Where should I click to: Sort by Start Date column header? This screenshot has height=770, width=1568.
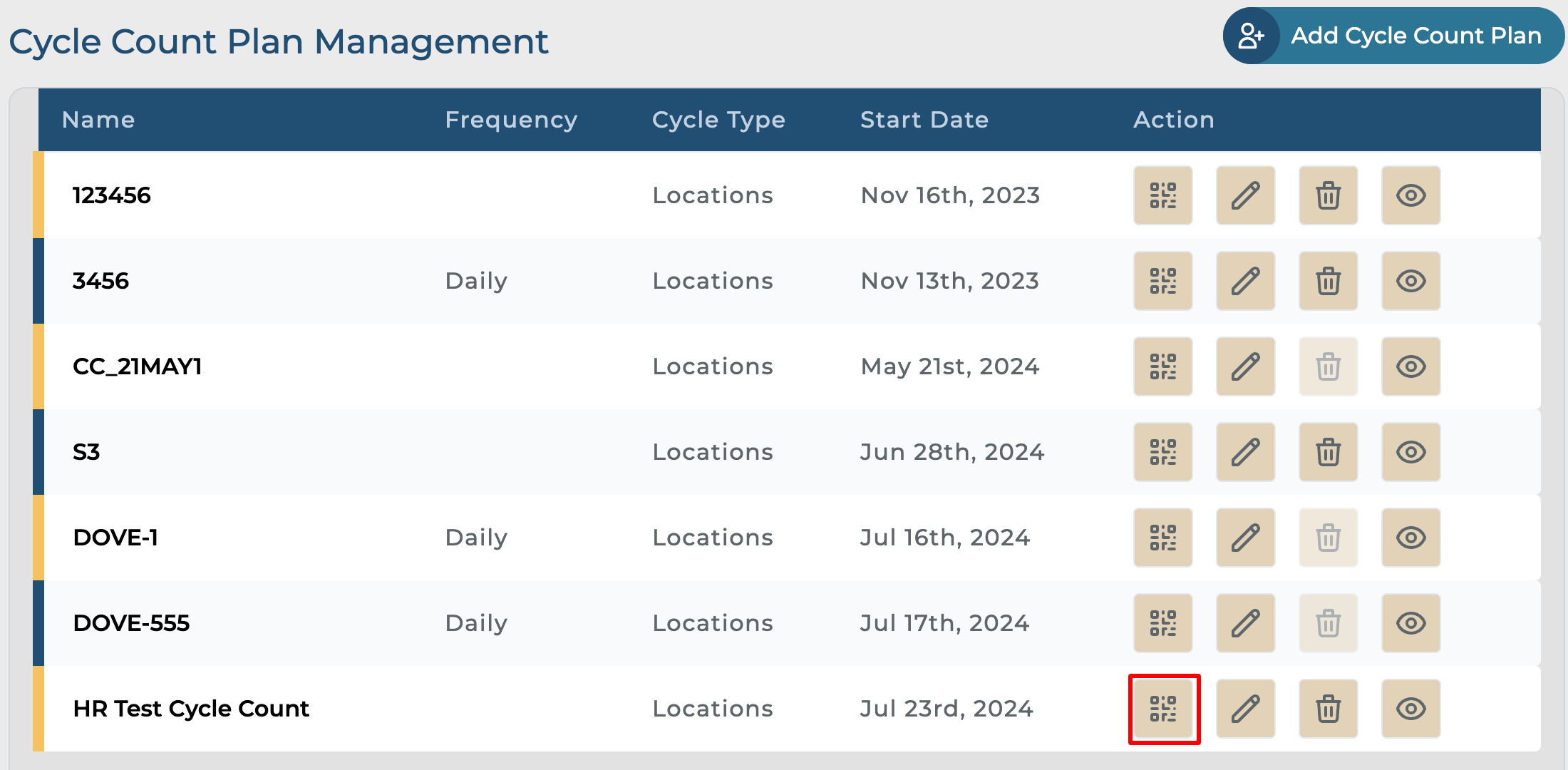click(924, 120)
